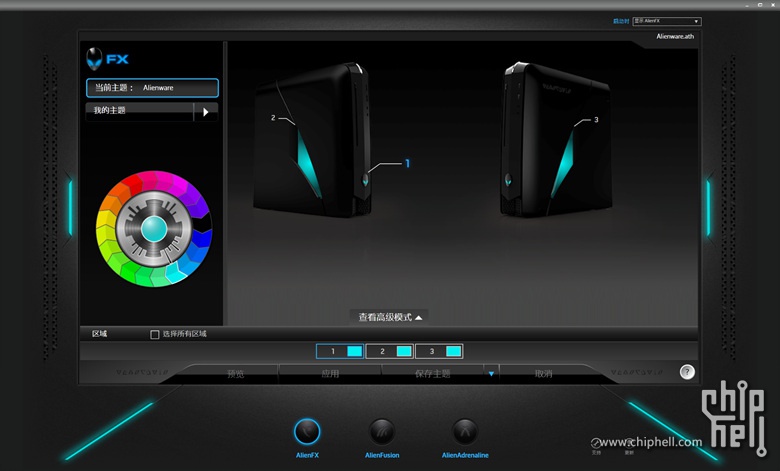
Task: Click the 保存主题 button
Action: (x=432, y=374)
